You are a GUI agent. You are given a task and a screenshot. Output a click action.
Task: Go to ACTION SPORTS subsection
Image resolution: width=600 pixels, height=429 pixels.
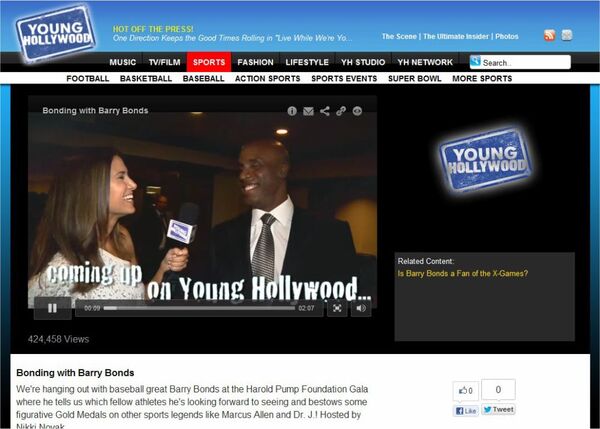(x=267, y=78)
